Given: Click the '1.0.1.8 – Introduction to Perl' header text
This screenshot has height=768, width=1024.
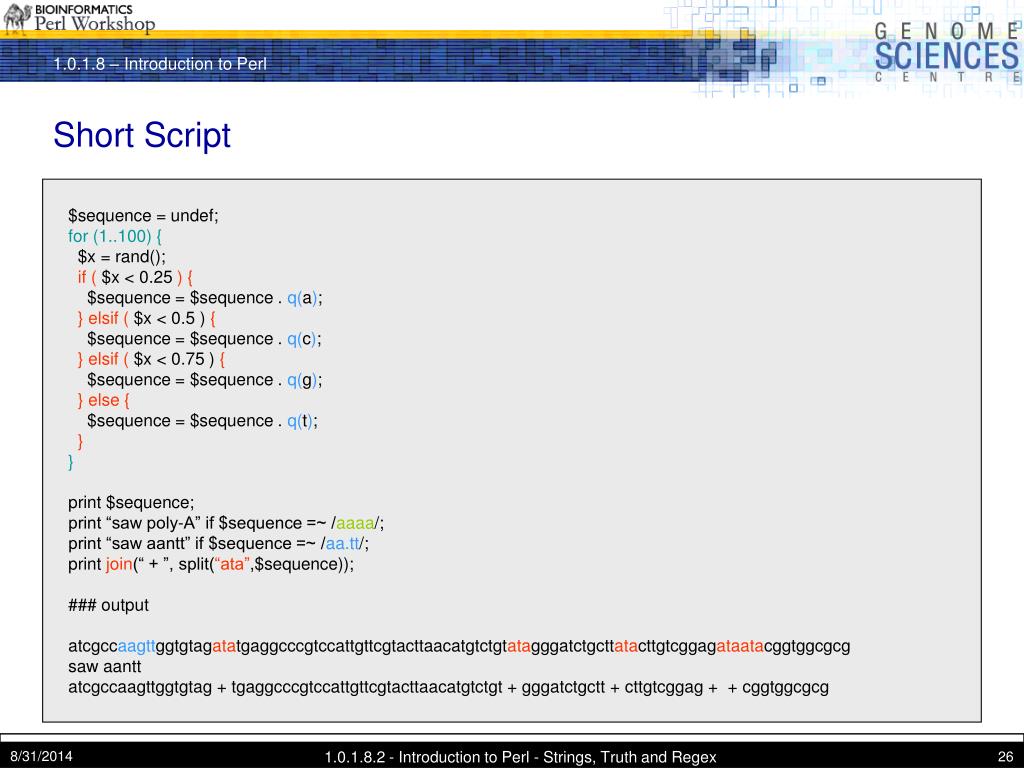Looking at the screenshot, I should [160, 64].
